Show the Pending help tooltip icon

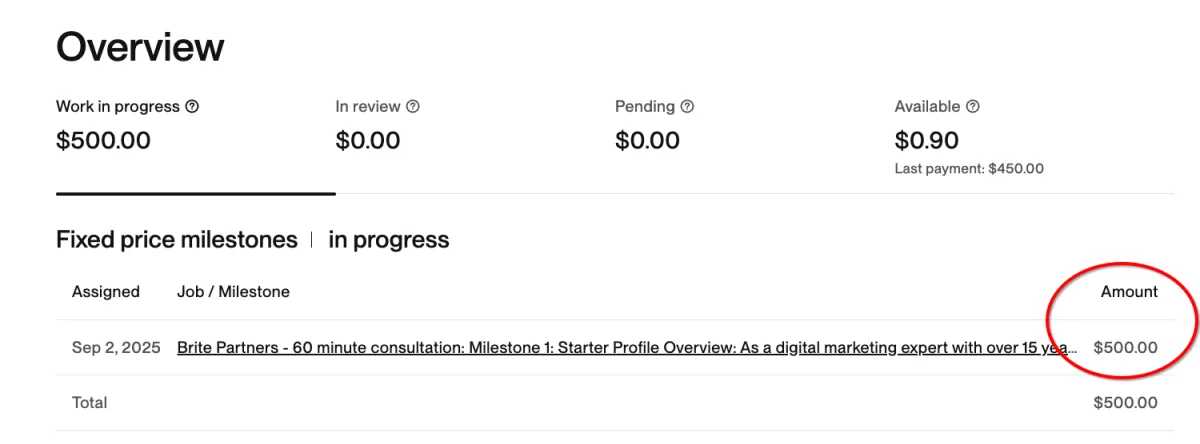[x=687, y=106]
